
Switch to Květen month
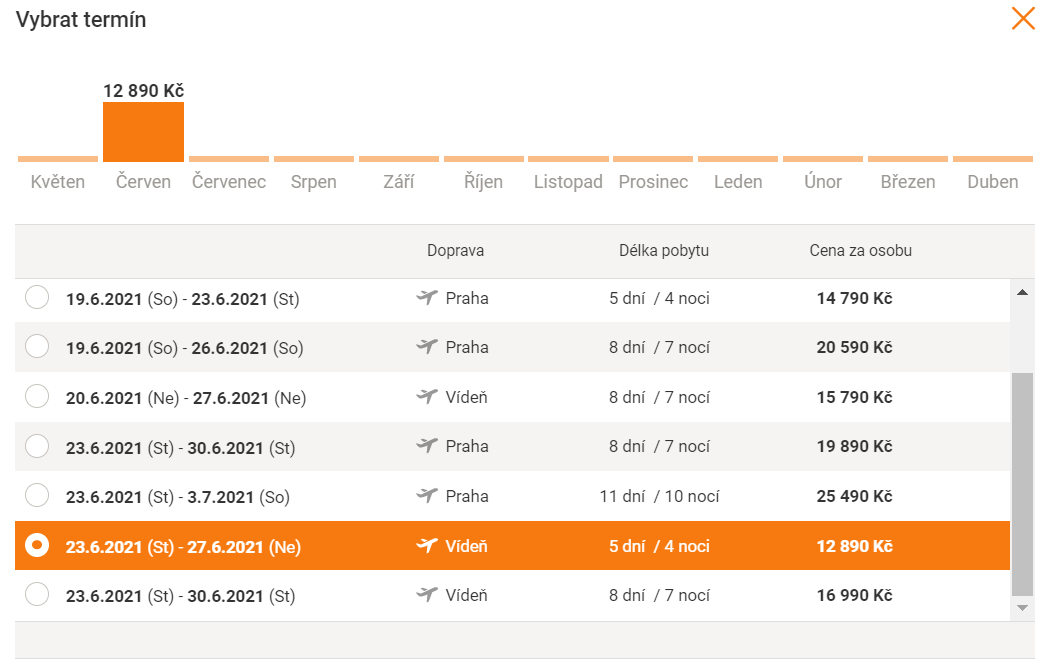click(58, 181)
